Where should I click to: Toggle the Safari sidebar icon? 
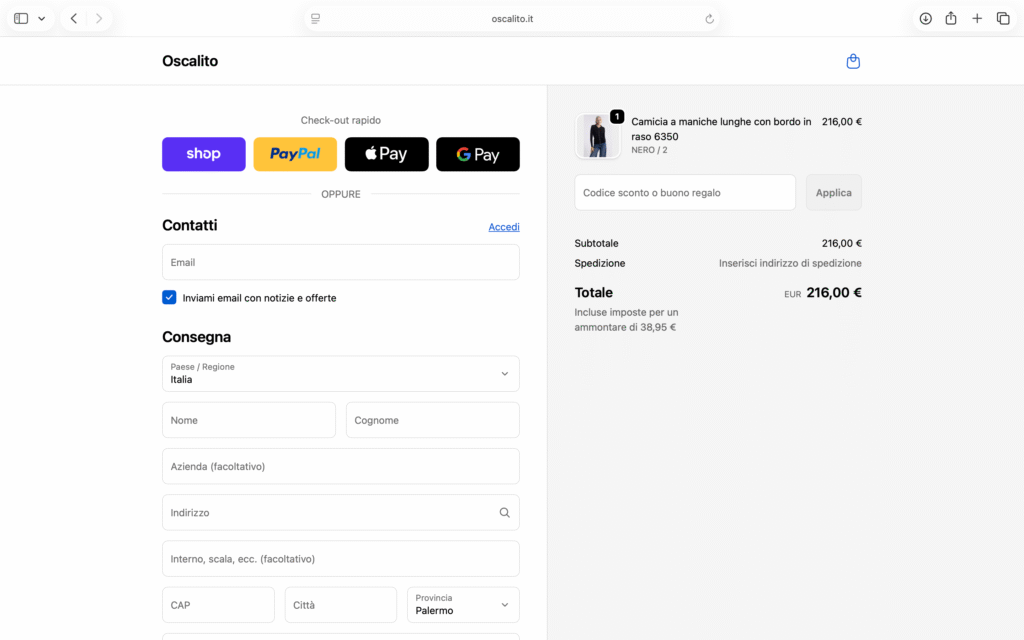click(21, 18)
